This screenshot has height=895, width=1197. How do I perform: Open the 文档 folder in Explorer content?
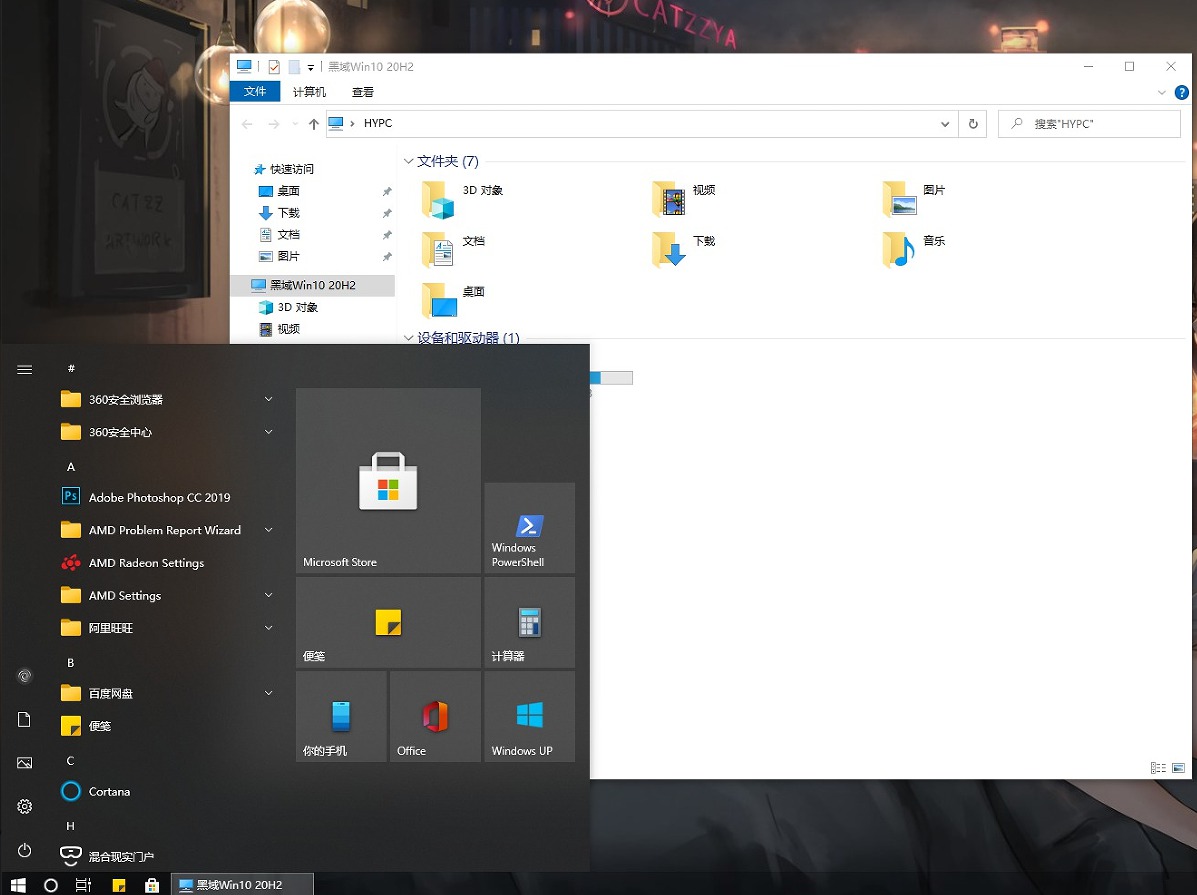pyautogui.click(x=453, y=250)
